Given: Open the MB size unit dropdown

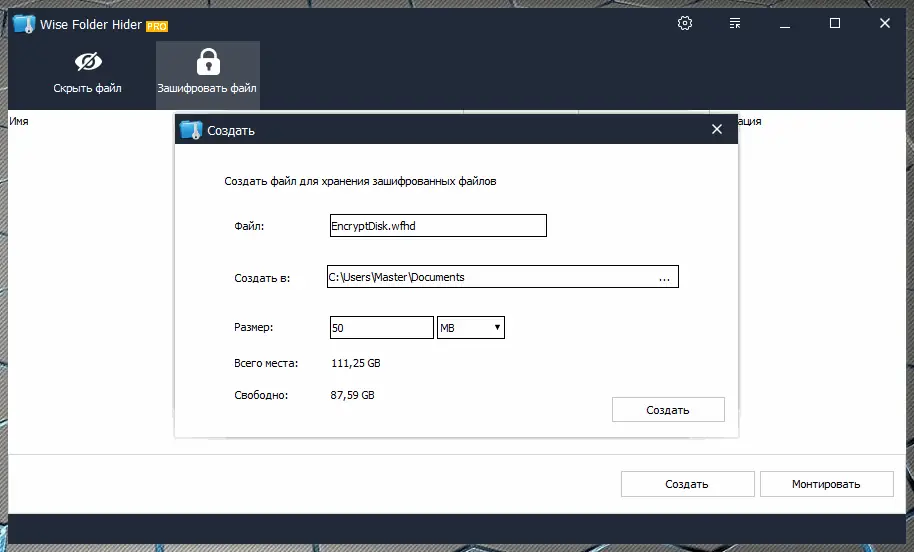Looking at the screenshot, I should pyautogui.click(x=471, y=328).
